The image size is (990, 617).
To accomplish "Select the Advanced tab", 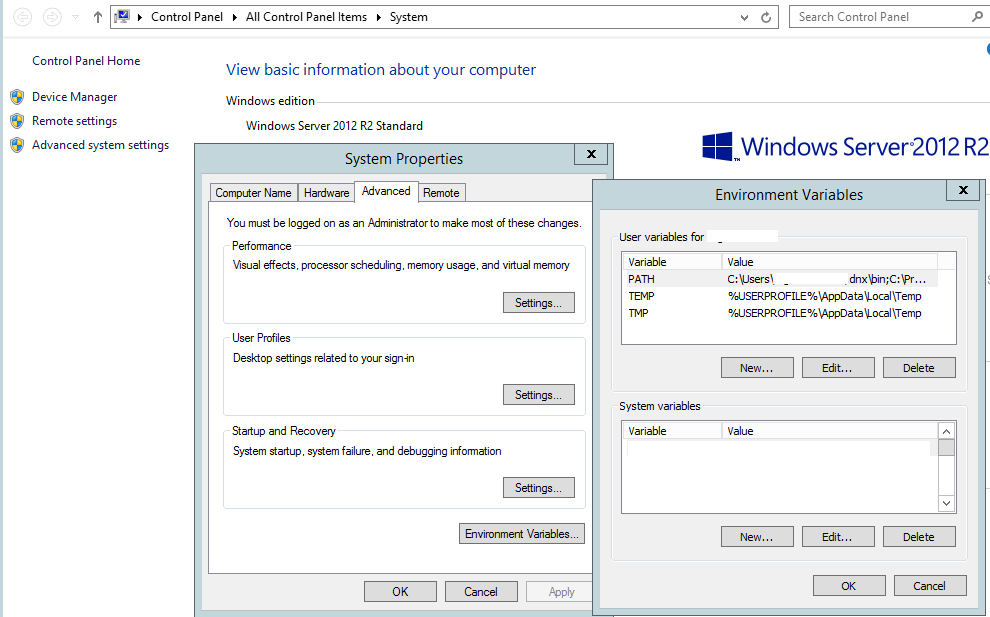I will tap(386, 191).
